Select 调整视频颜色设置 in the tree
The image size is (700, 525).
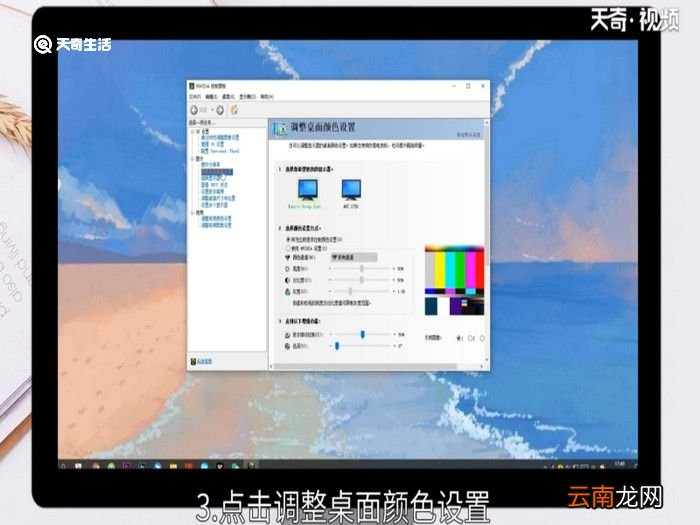[x=216, y=218]
